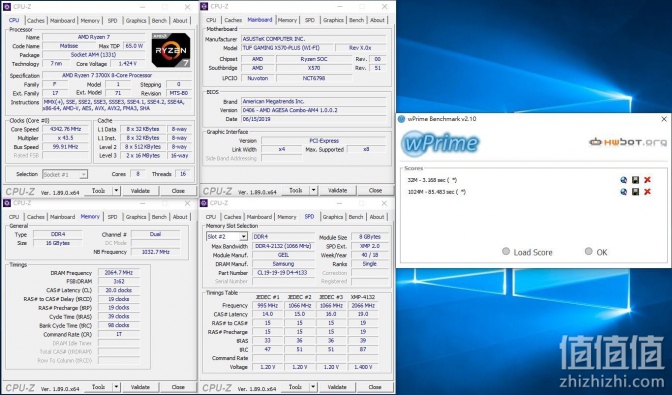Expand Tools dropdown arrow in SPD window
The height and width of the screenshot is (395, 672).
(313, 387)
